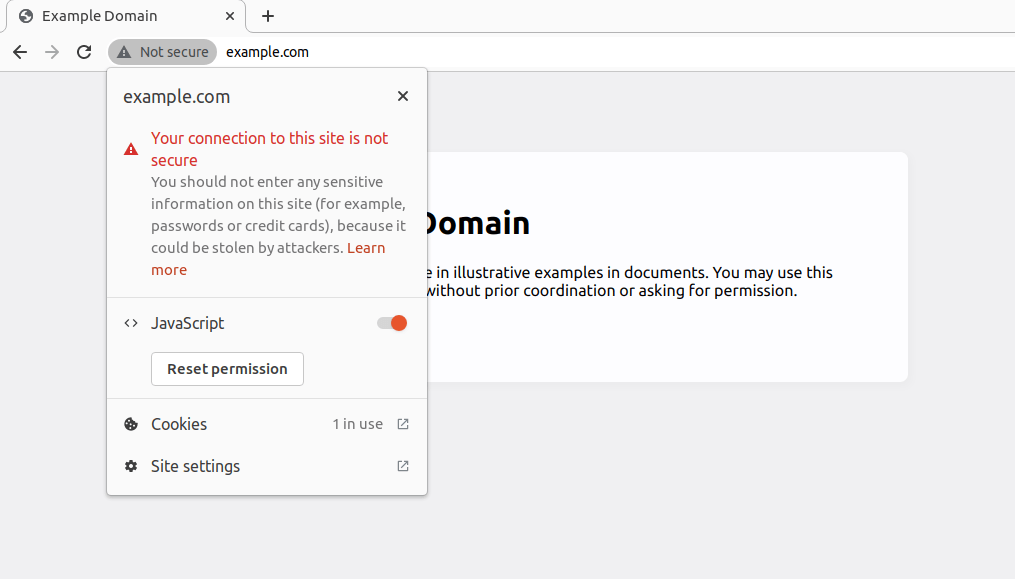This screenshot has height=579, width=1015.
Task: Click the partially hidden Domain page heading
Action: point(478,223)
